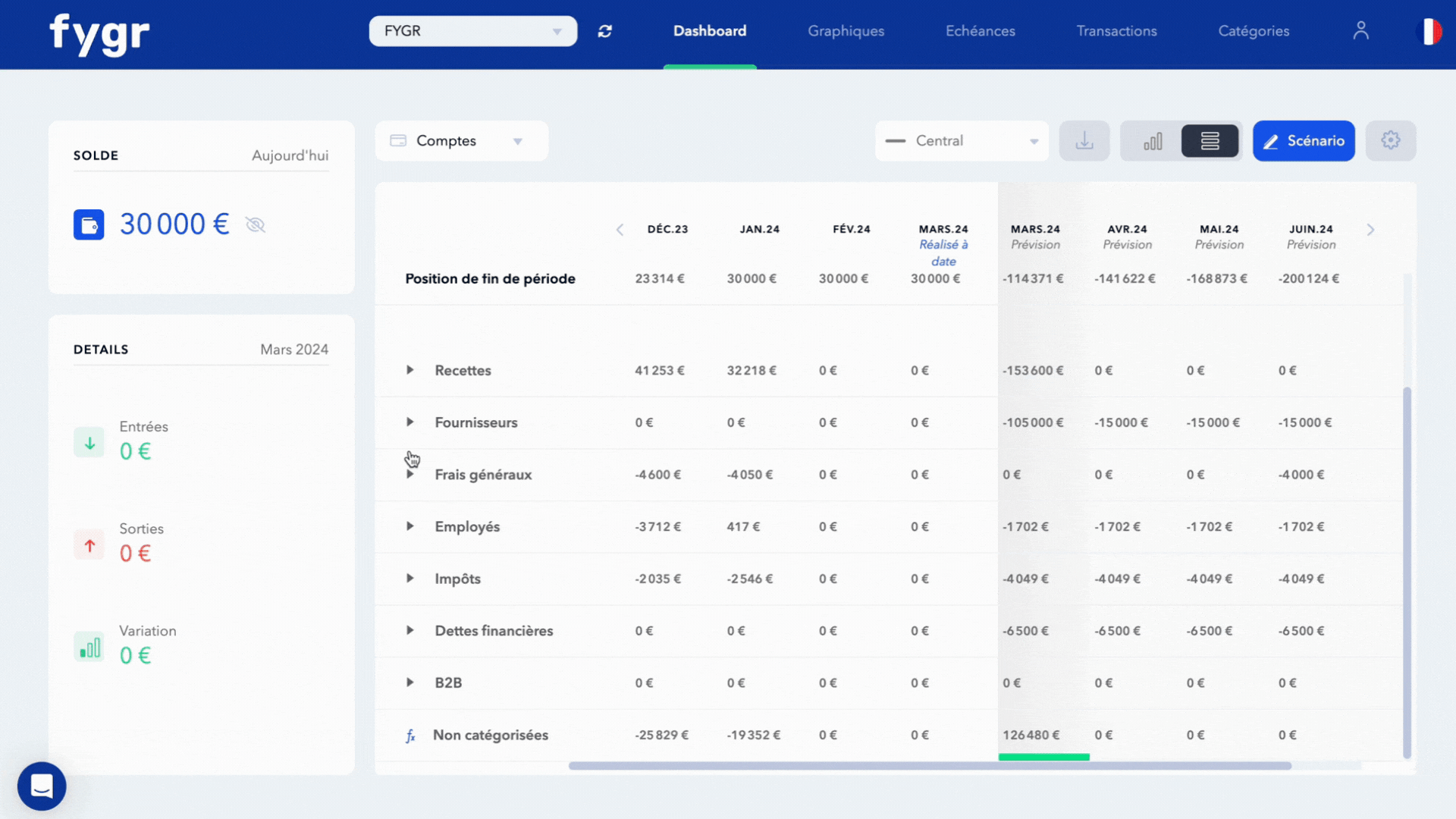This screenshot has width=1456, height=819.
Task: Go to next months with right chevron
Action: pos(1370,230)
